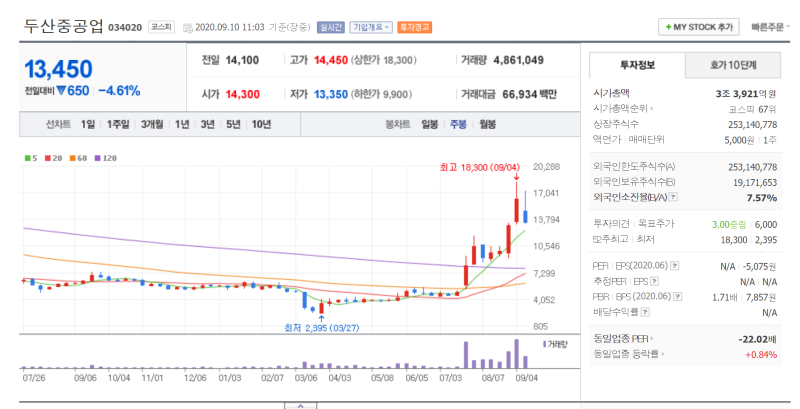Open the help icon next to 외국인소진율(B/A)
800x409 pixels.
coord(673,197)
